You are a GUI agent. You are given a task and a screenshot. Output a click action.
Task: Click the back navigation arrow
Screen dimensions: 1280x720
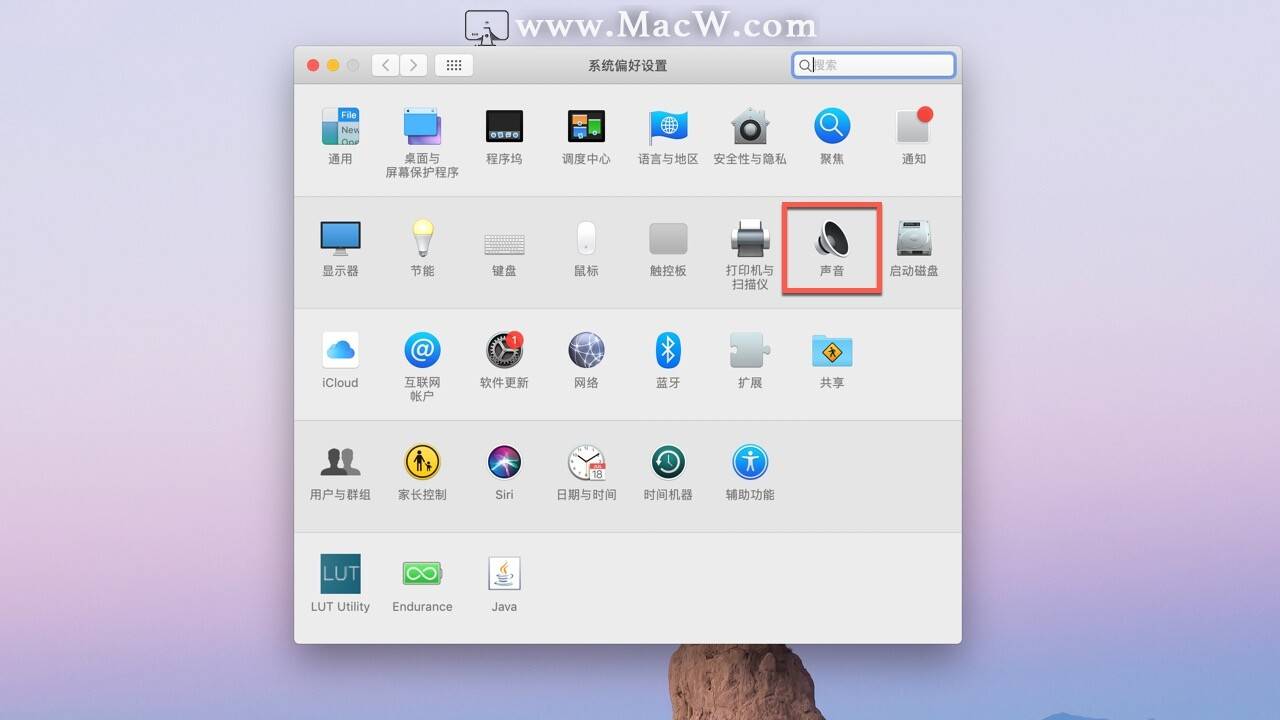(386, 65)
